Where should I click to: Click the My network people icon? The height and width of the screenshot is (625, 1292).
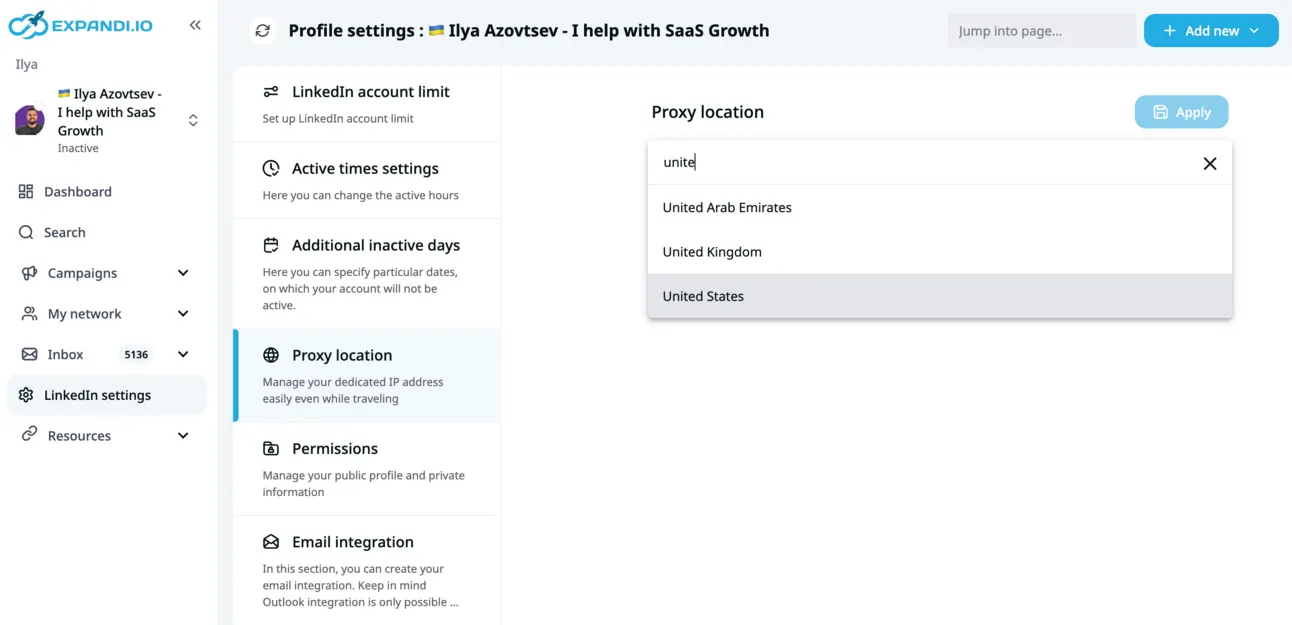coord(30,313)
